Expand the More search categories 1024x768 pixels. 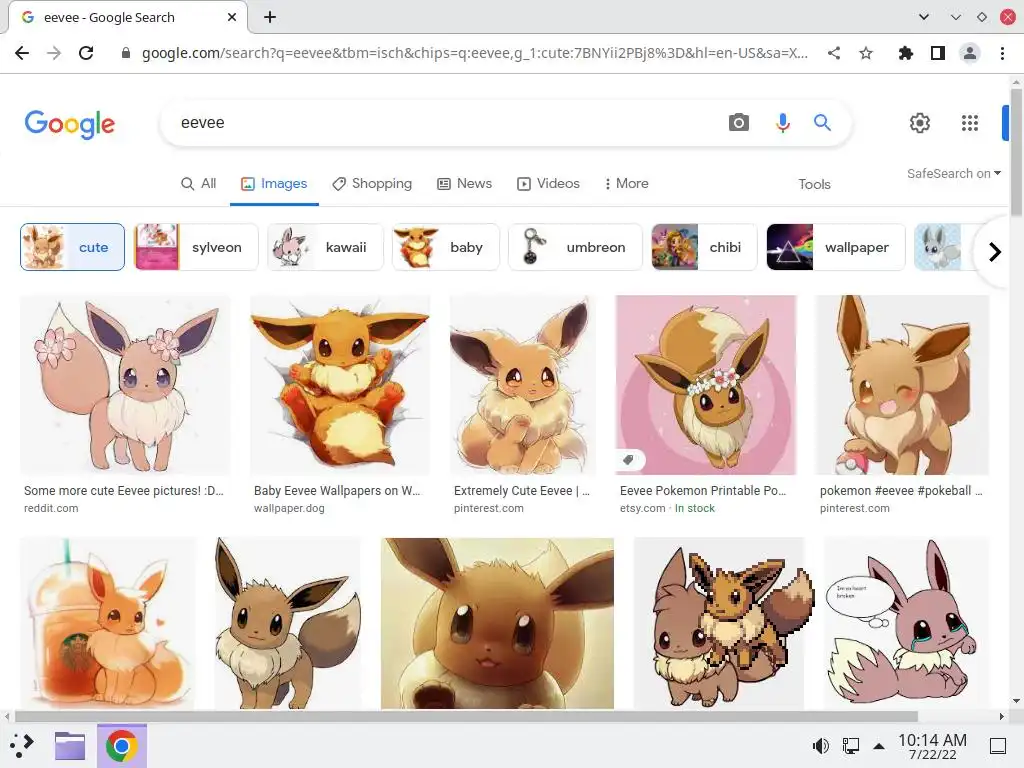coord(626,184)
